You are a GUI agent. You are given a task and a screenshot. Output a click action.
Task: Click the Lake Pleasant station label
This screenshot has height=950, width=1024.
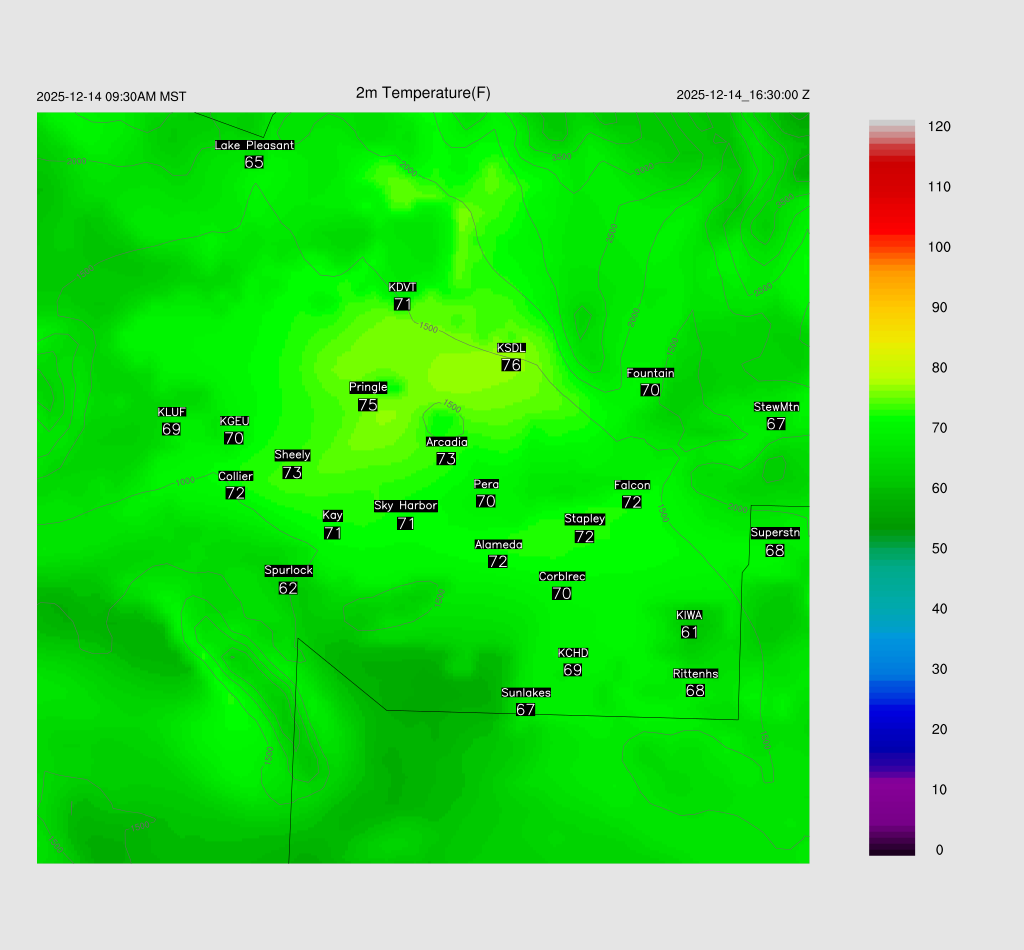(x=254, y=145)
